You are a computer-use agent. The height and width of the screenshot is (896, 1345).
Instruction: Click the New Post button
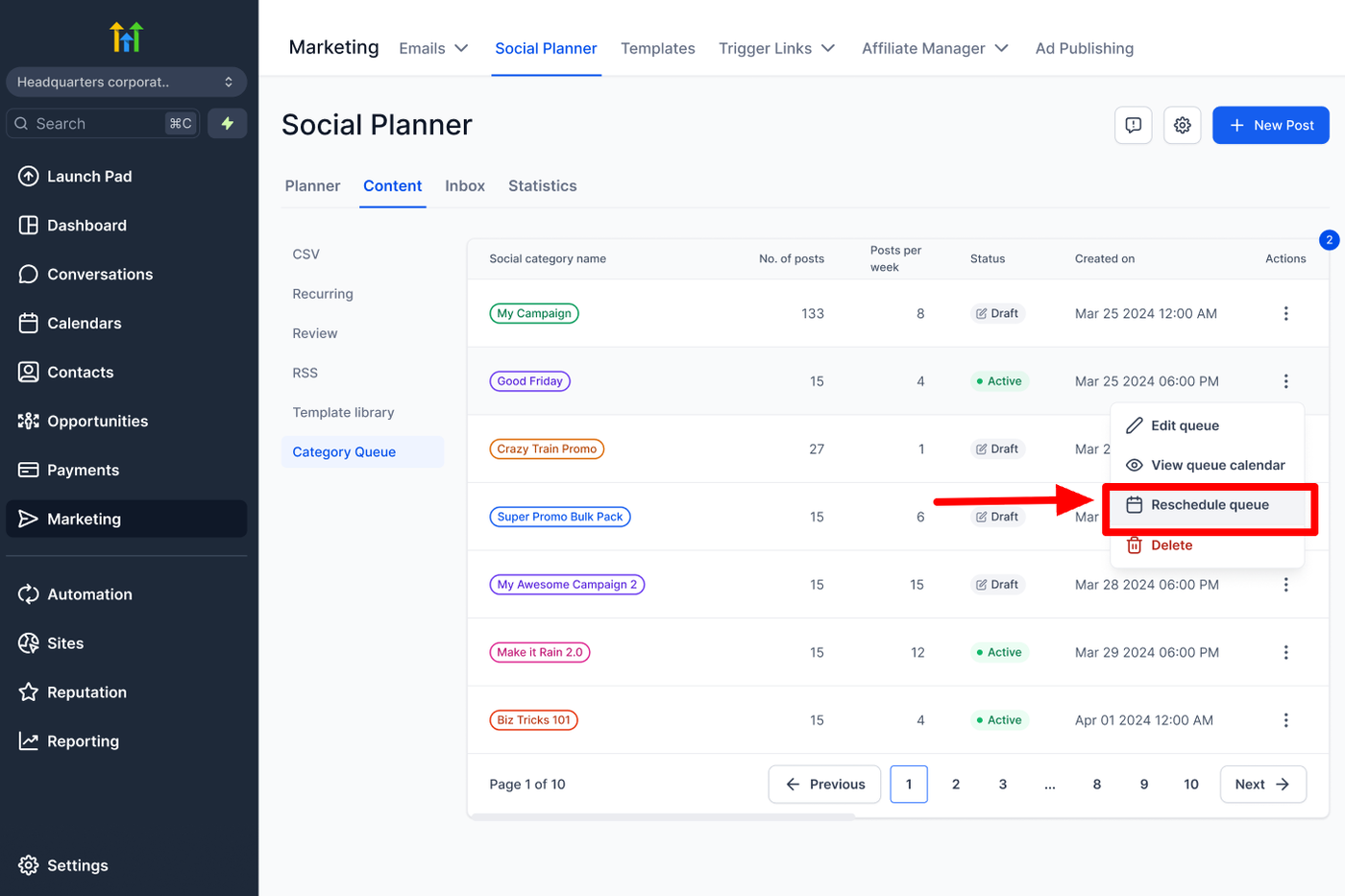pos(1270,125)
